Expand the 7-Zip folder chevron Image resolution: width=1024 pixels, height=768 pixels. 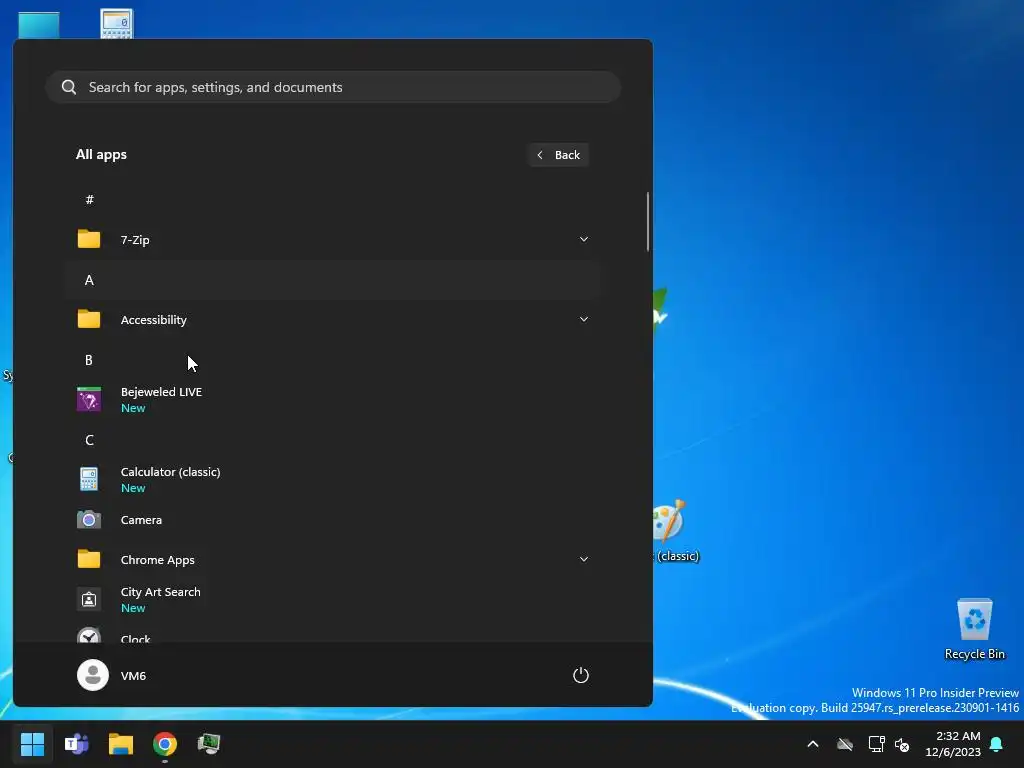click(584, 239)
